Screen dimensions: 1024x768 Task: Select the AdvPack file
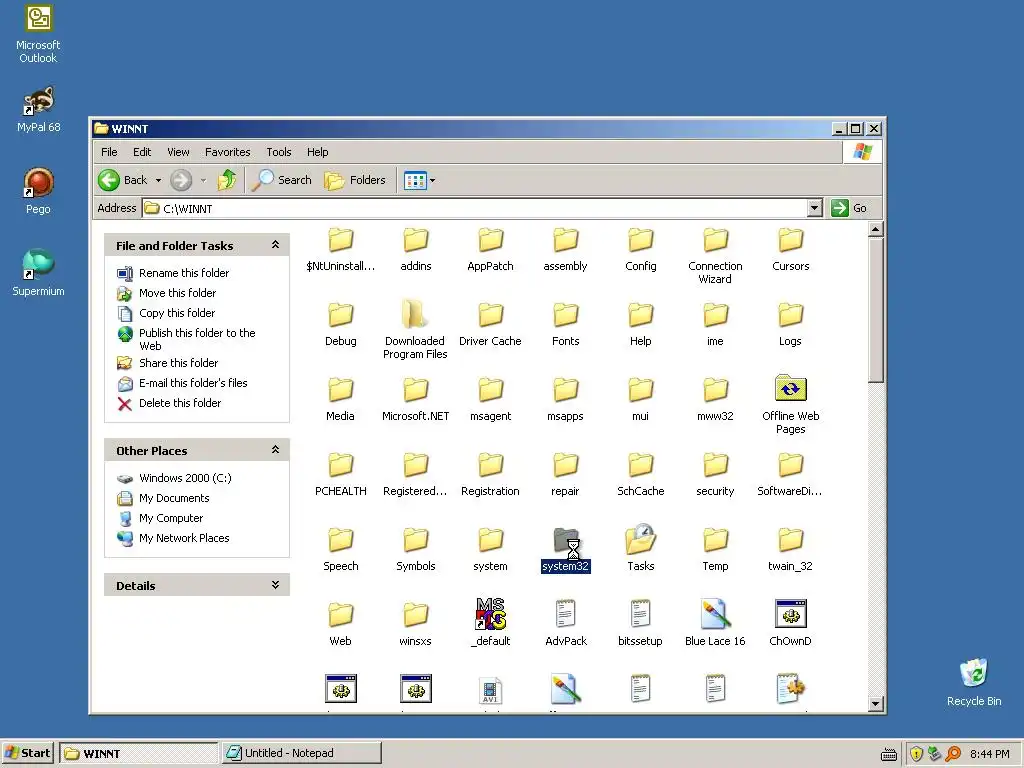tap(566, 622)
